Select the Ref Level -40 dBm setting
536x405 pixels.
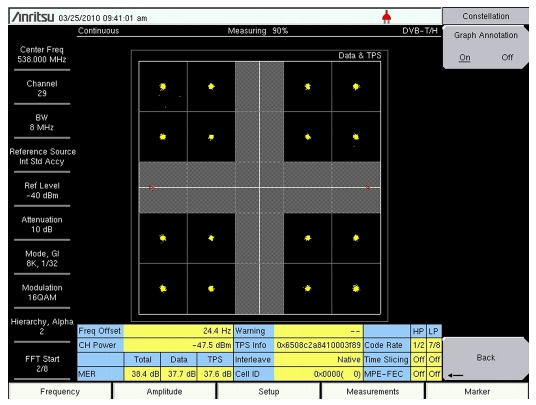point(42,191)
